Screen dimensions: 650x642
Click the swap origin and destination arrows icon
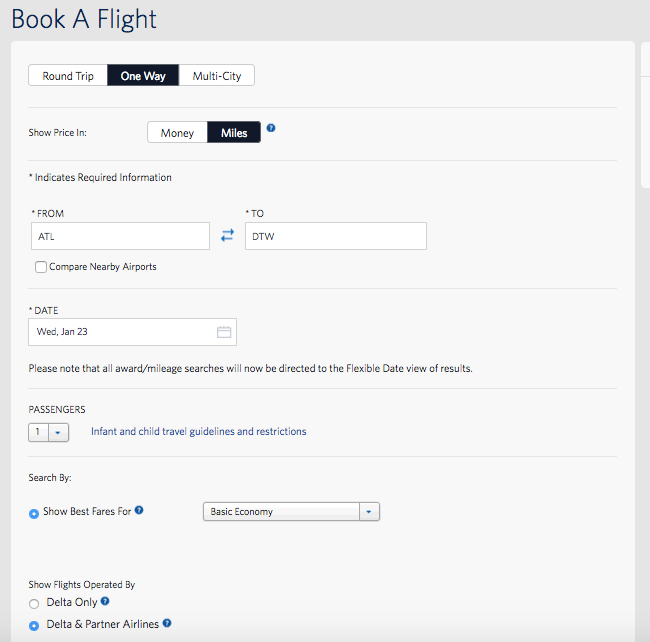click(x=227, y=235)
